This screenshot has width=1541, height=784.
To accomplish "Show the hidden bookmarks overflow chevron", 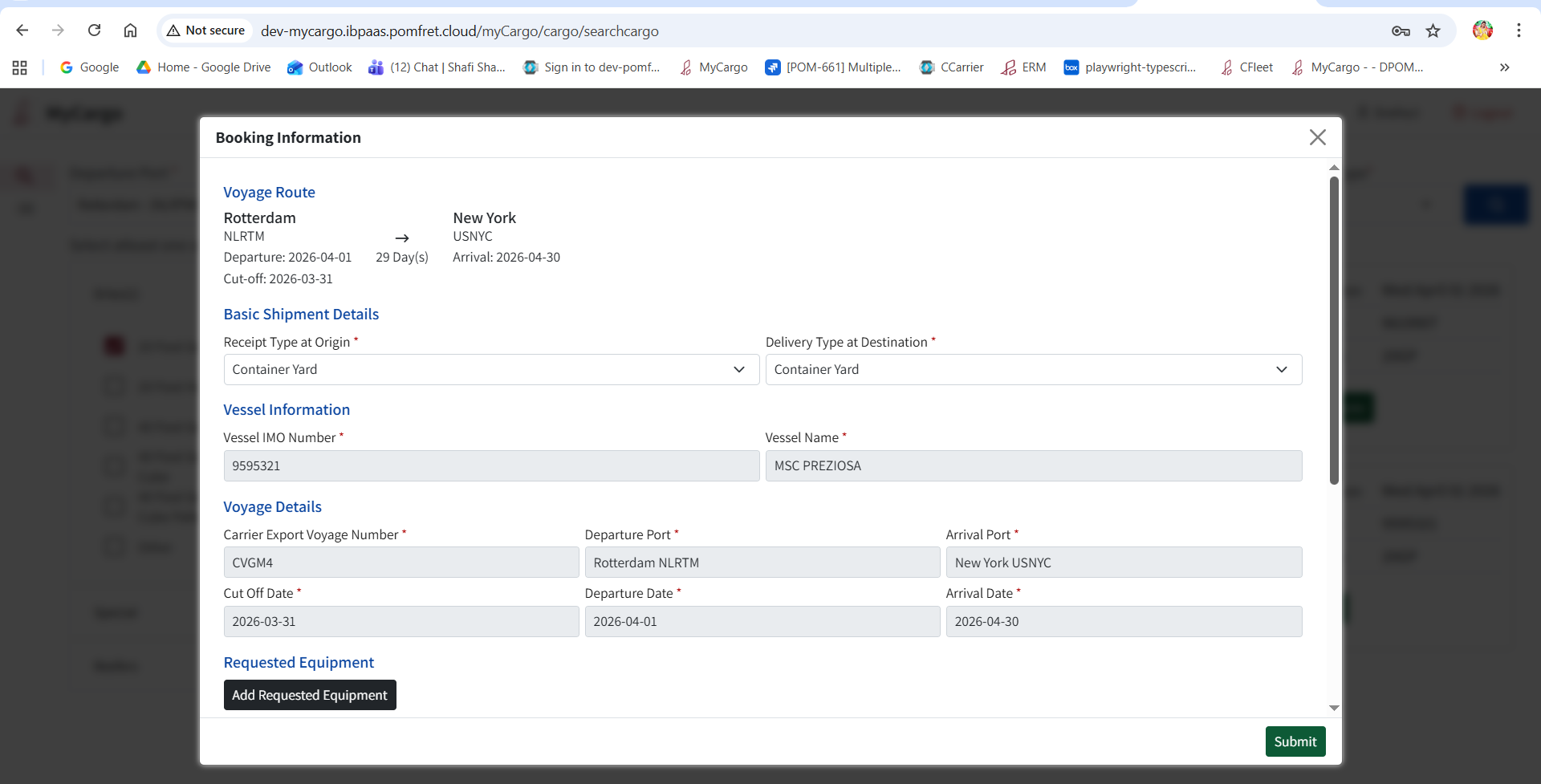I will point(1504,67).
